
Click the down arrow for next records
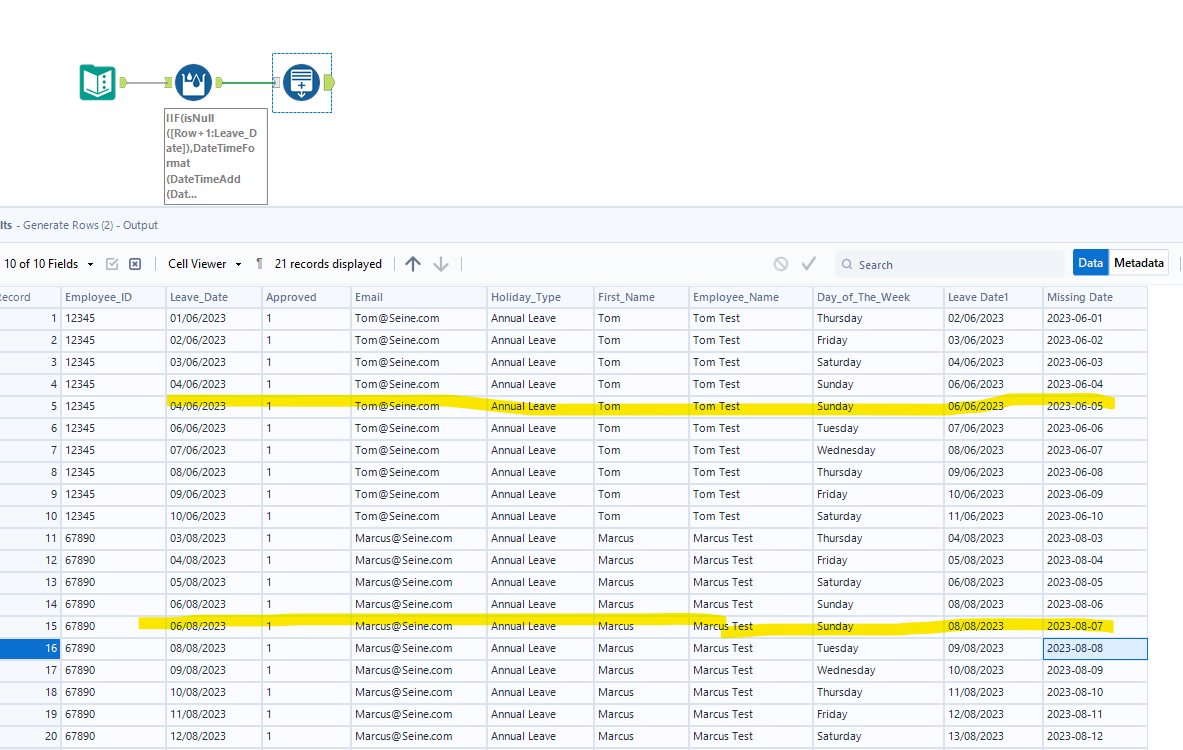441,264
